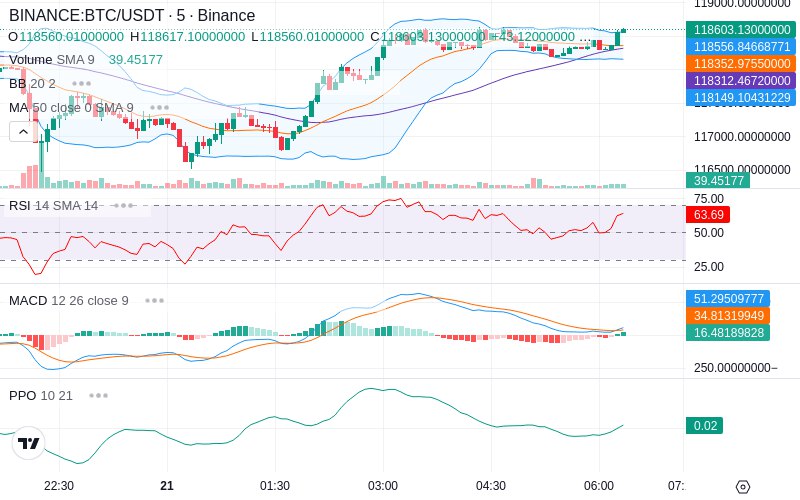The image size is (800, 500).
Task: Open more options for MACD 12 26 close 9
Action: (155, 301)
